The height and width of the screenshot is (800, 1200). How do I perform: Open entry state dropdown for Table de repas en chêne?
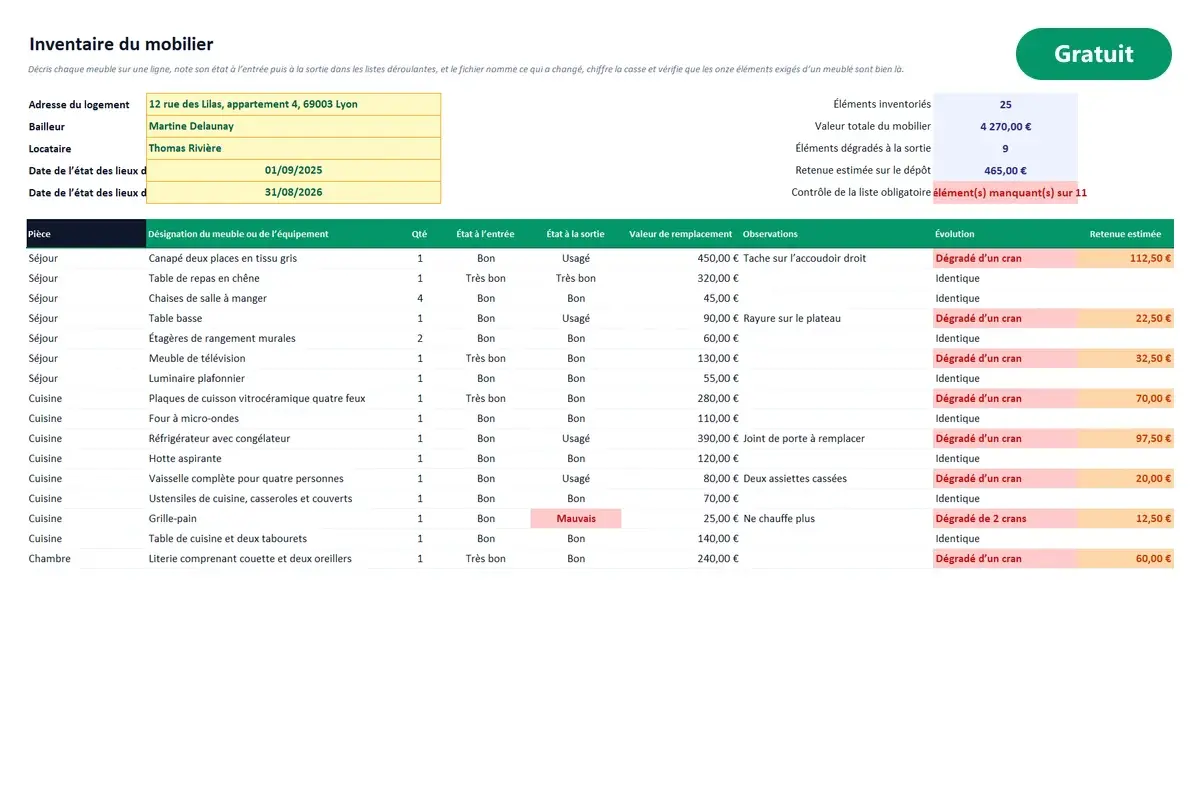pyautogui.click(x=486, y=278)
